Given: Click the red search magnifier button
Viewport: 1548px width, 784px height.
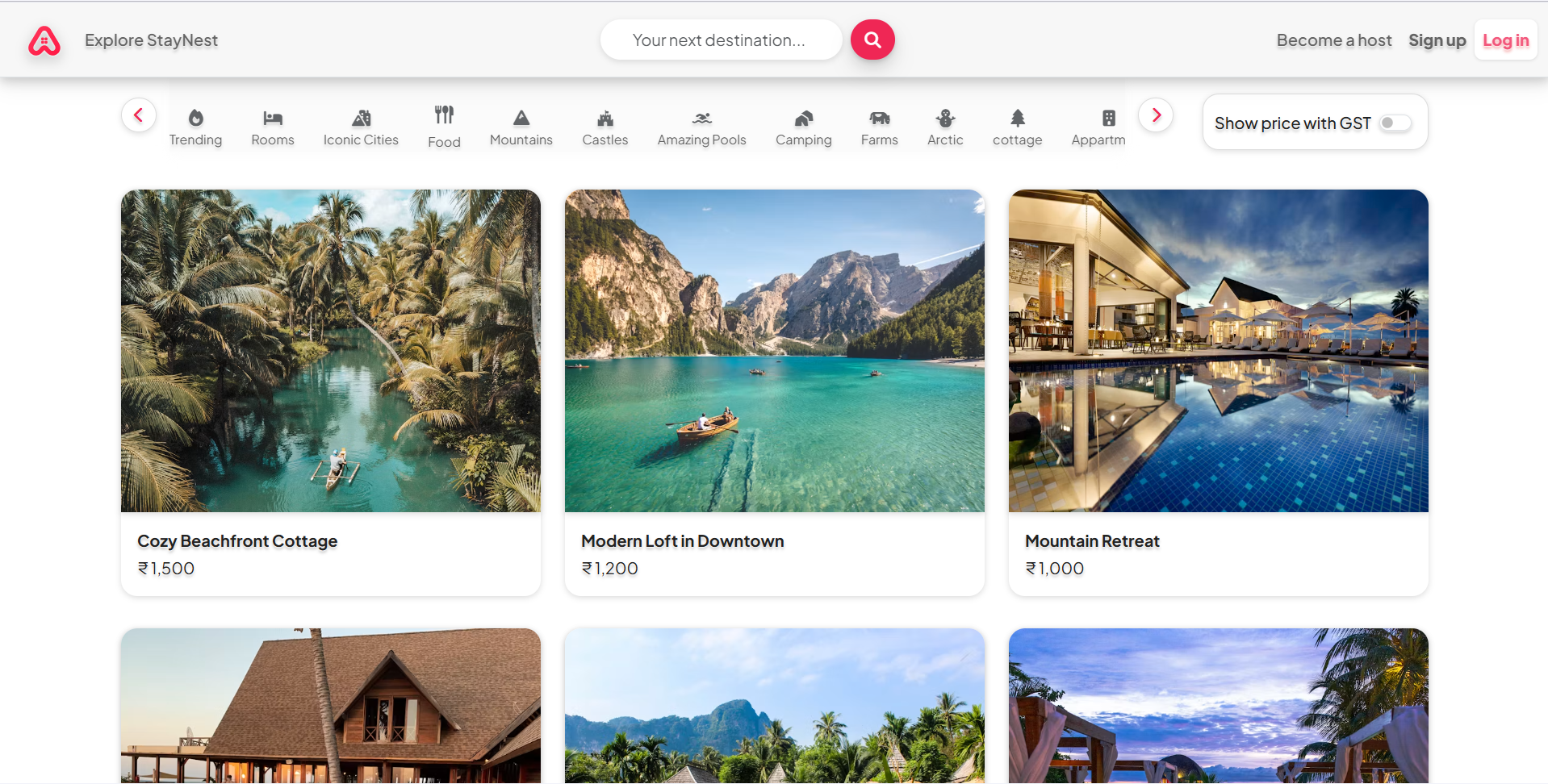Looking at the screenshot, I should pos(872,40).
